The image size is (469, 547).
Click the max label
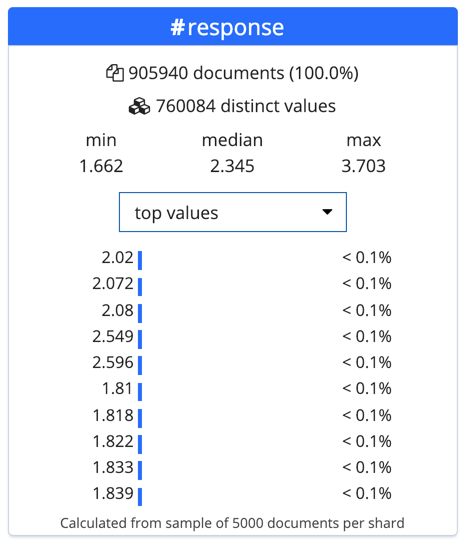tap(364, 140)
